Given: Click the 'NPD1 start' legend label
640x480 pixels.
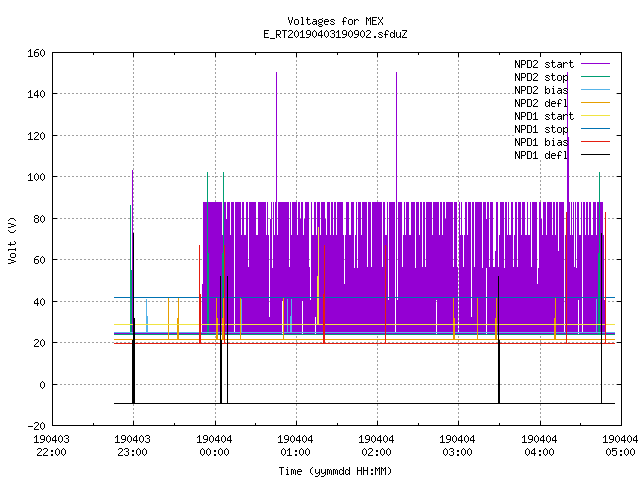Looking at the screenshot, I should (544, 116).
